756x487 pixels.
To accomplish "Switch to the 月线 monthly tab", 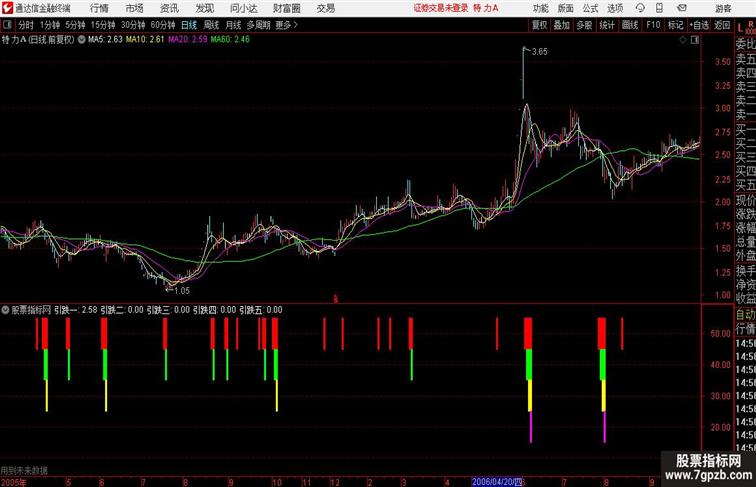I will point(233,25).
